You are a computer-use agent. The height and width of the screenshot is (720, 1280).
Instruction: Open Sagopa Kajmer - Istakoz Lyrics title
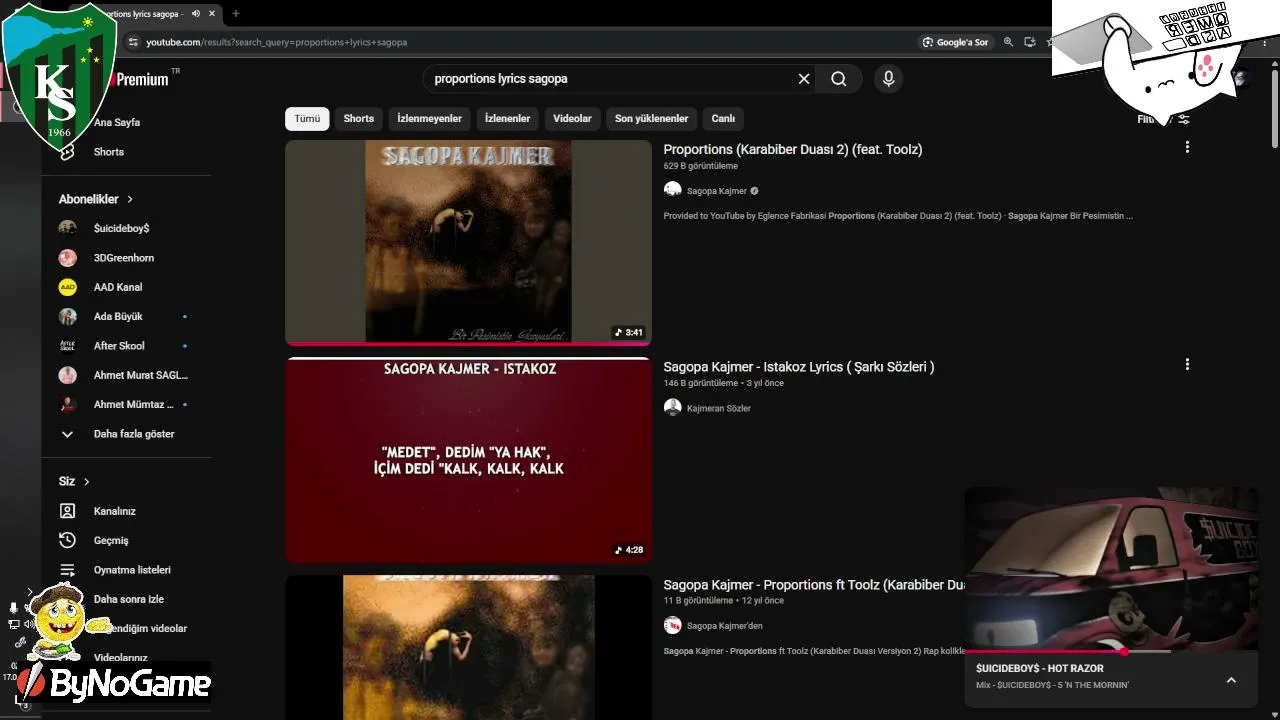(x=799, y=367)
